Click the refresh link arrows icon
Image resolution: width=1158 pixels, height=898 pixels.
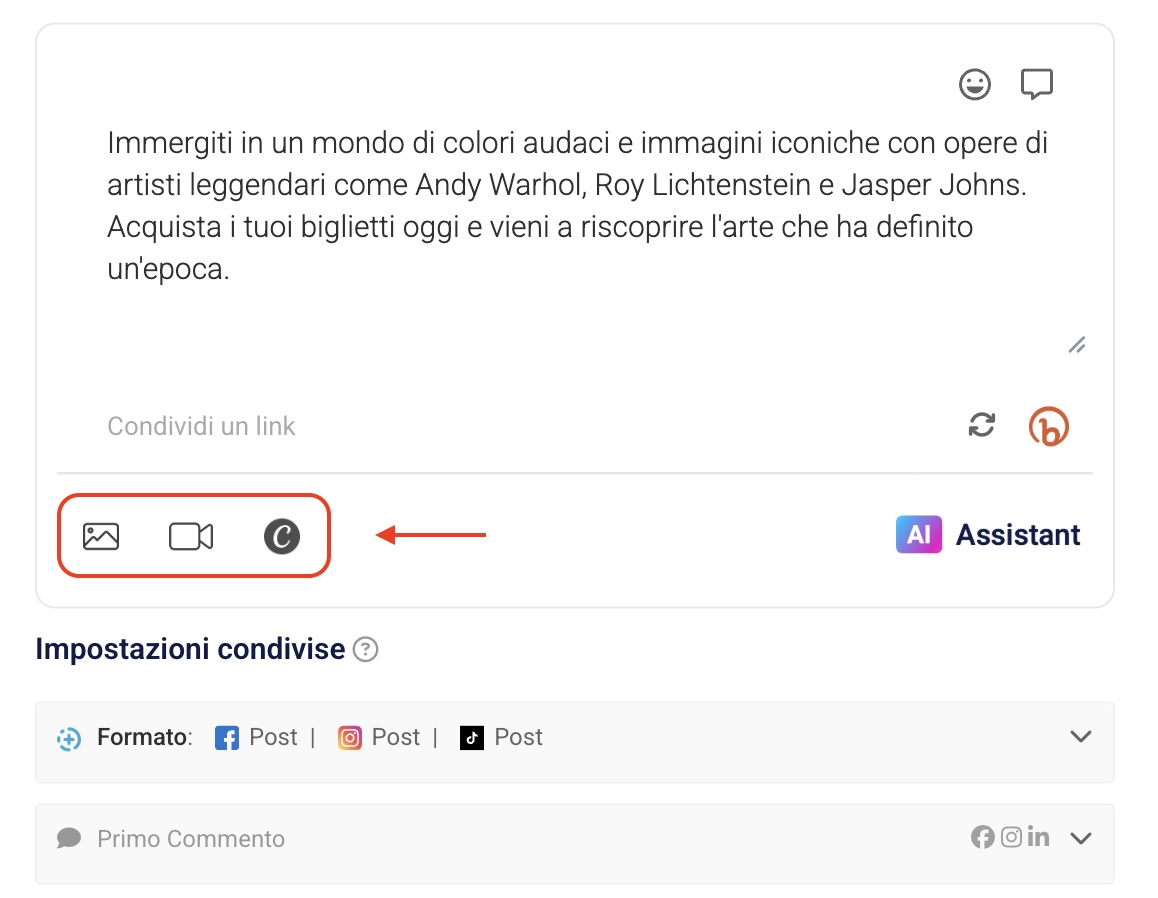click(982, 426)
